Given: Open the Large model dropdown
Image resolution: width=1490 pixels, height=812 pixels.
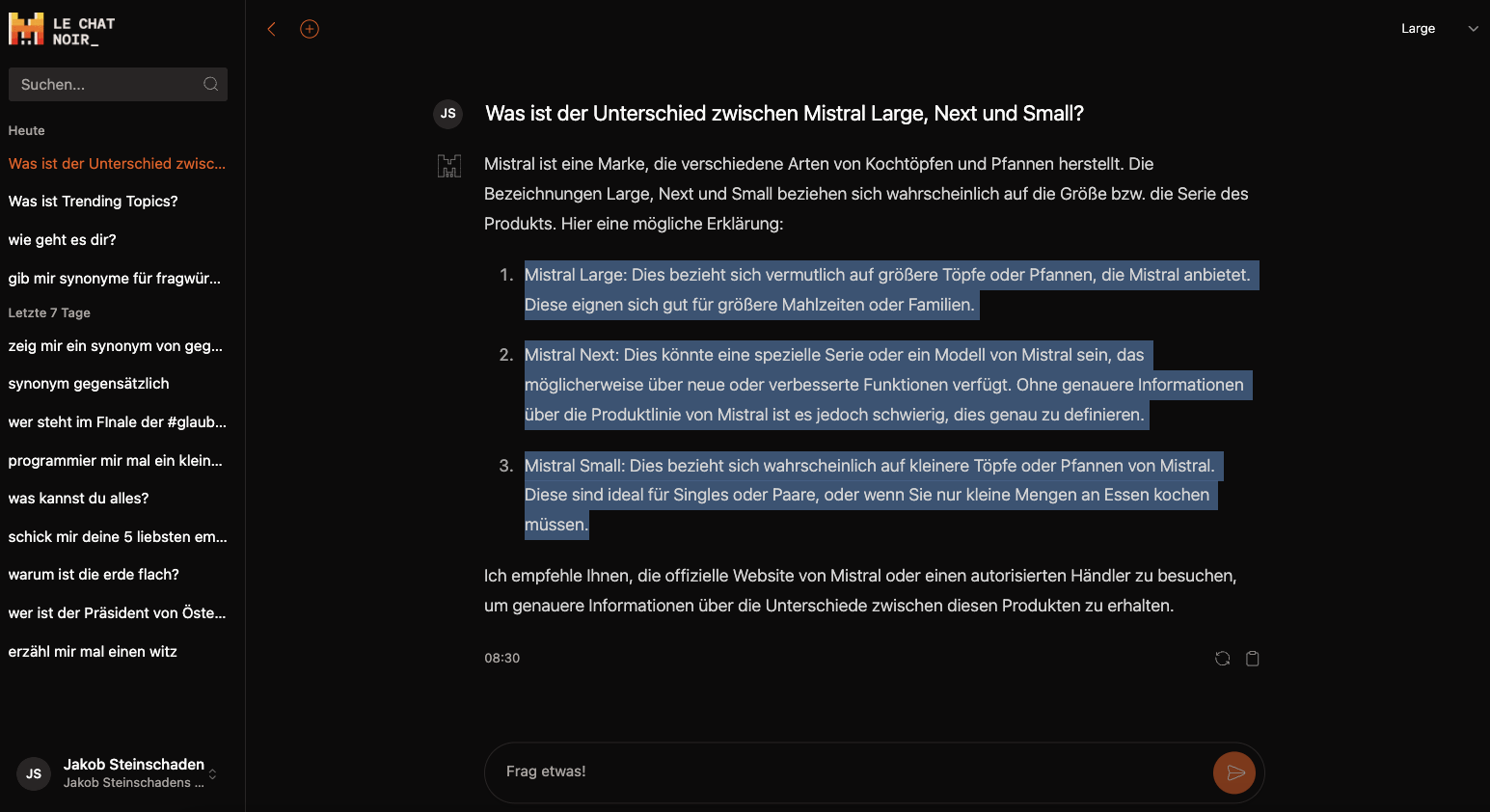Looking at the screenshot, I should click(x=1439, y=29).
